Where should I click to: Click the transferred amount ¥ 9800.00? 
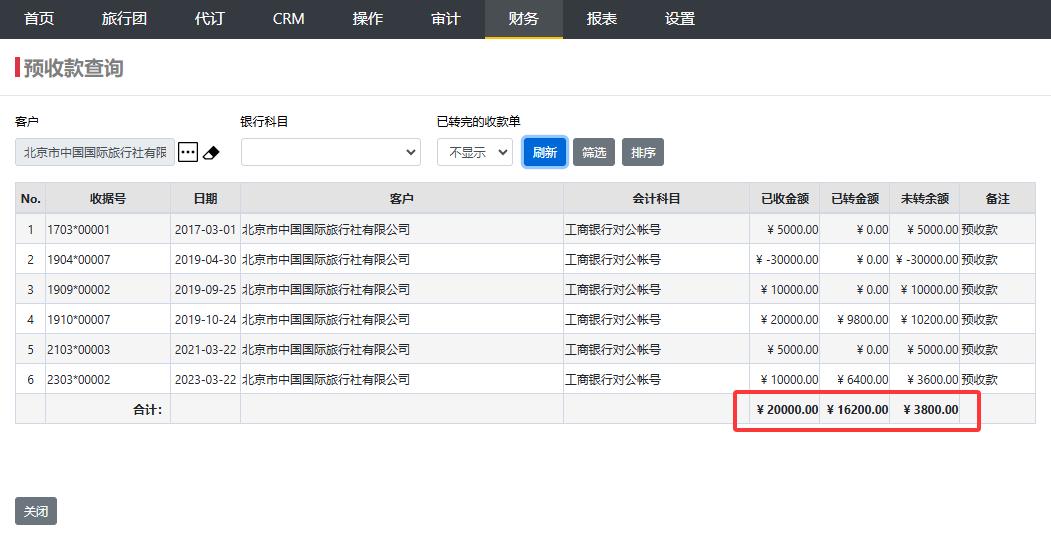[863, 320]
